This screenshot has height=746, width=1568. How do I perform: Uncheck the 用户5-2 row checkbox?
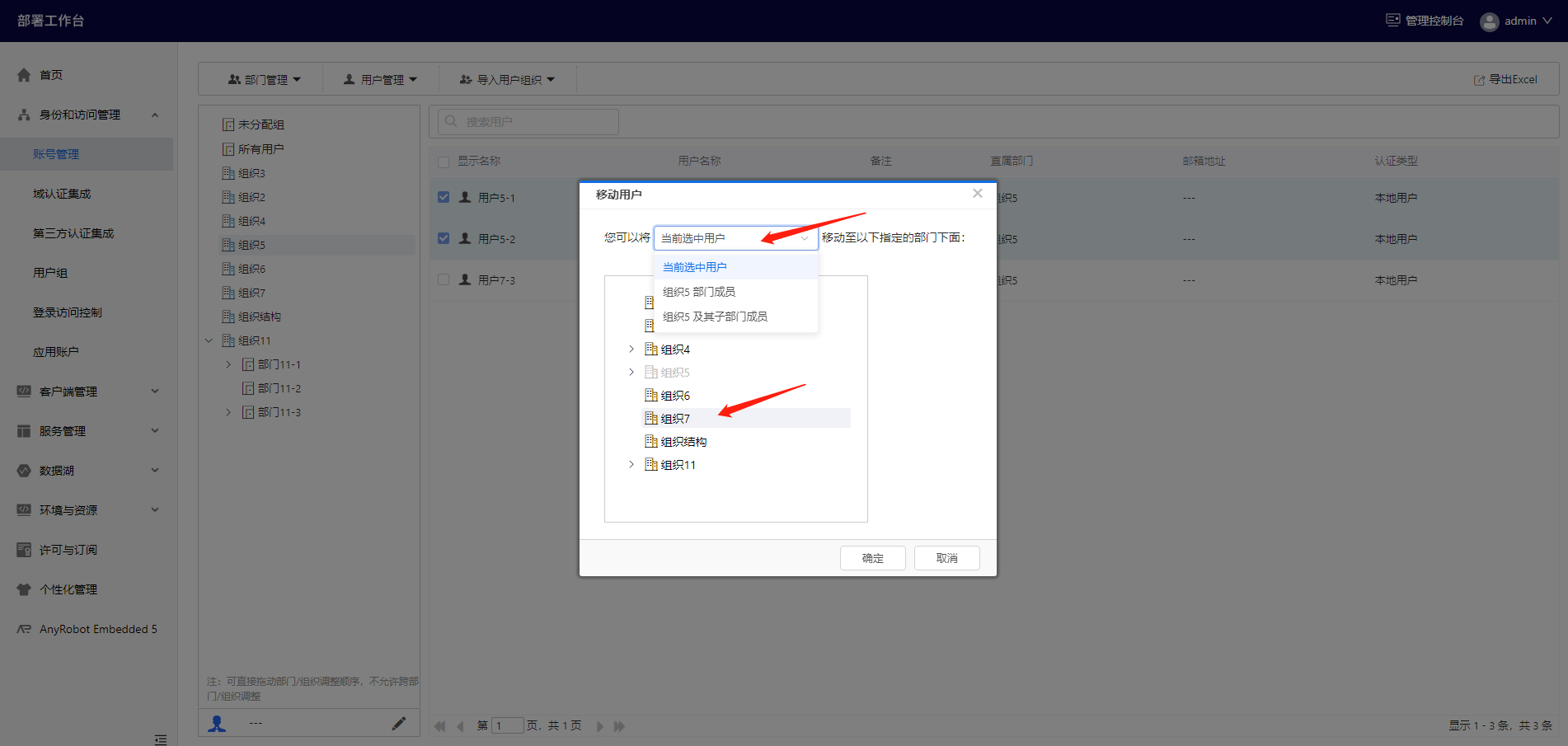pyautogui.click(x=444, y=238)
